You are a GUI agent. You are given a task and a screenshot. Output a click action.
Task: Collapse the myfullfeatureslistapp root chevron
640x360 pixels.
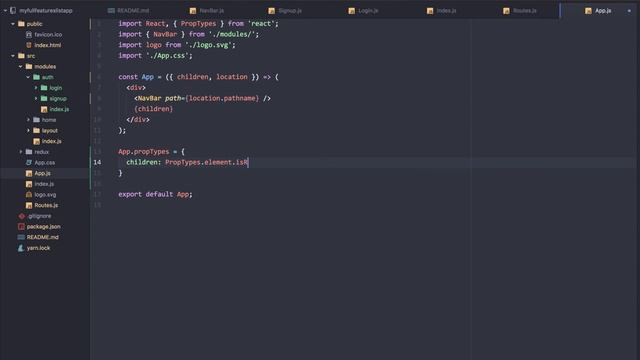coord(5,11)
